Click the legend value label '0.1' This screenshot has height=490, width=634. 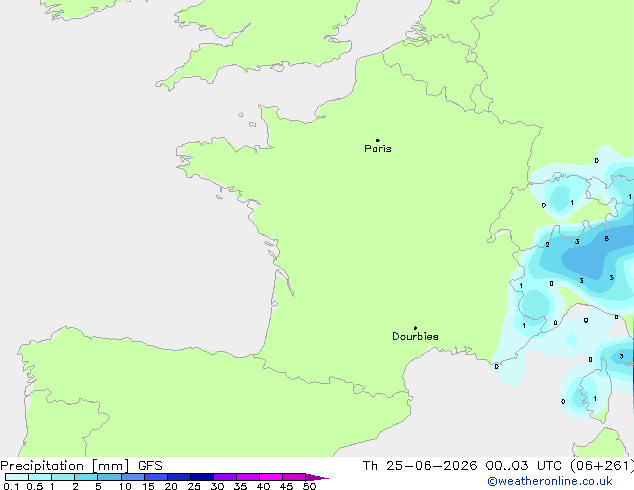tap(11, 486)
